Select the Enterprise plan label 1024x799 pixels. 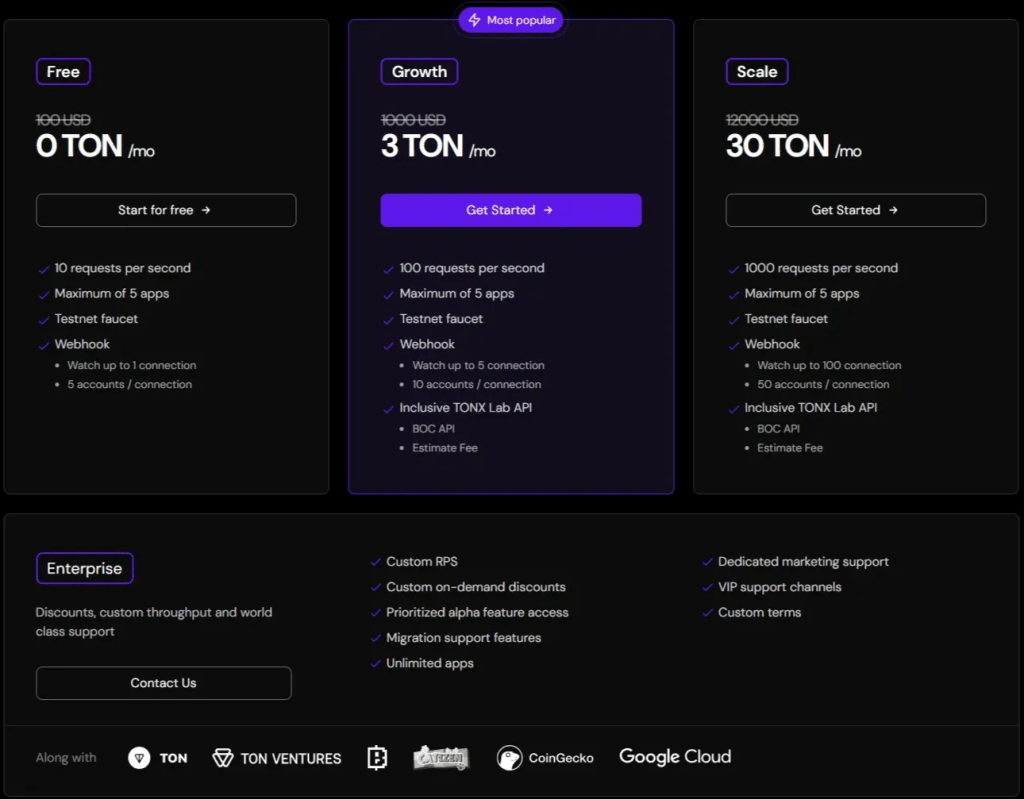coord(84,569)
